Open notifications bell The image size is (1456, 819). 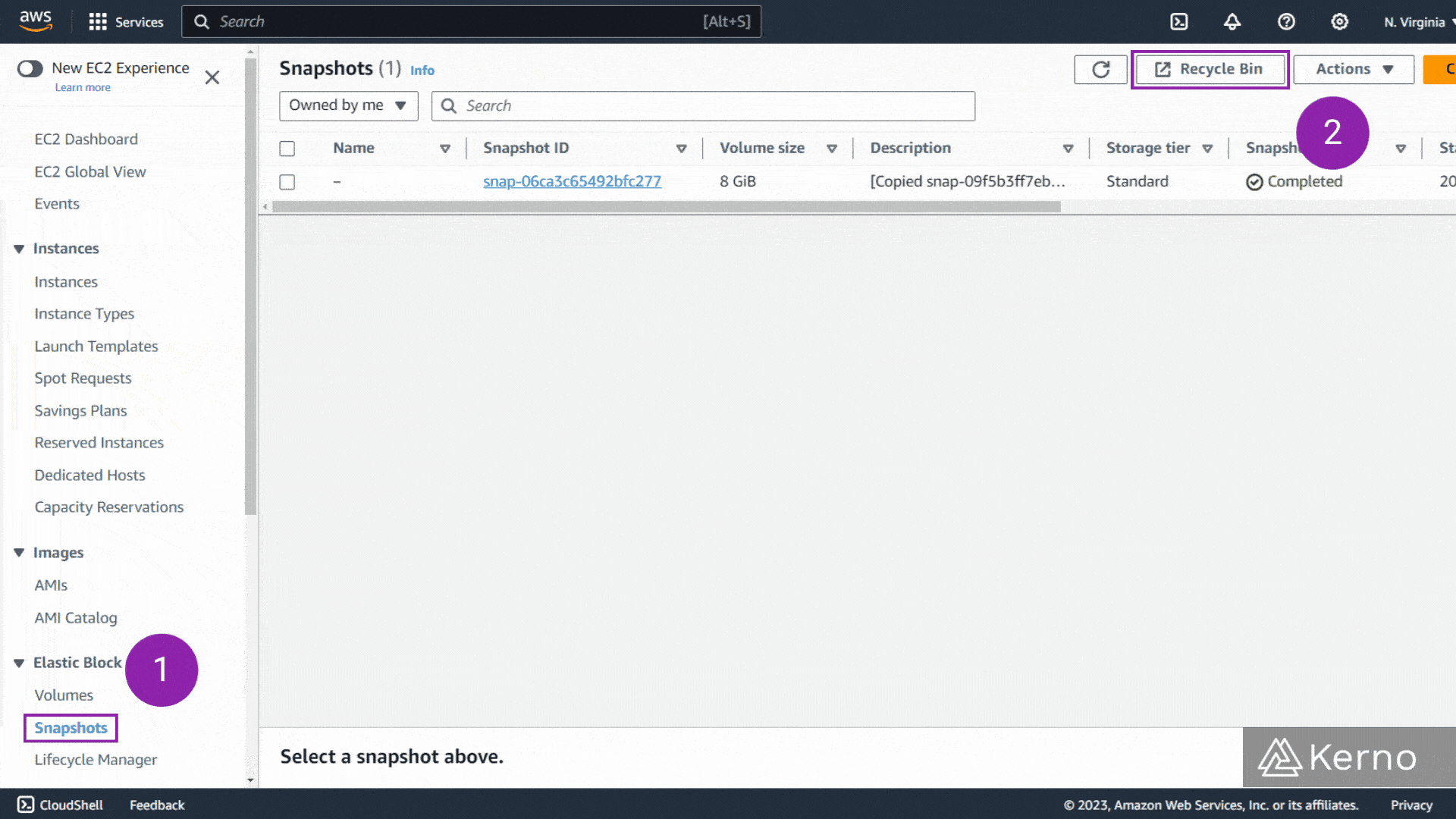tap(1232, 22)
